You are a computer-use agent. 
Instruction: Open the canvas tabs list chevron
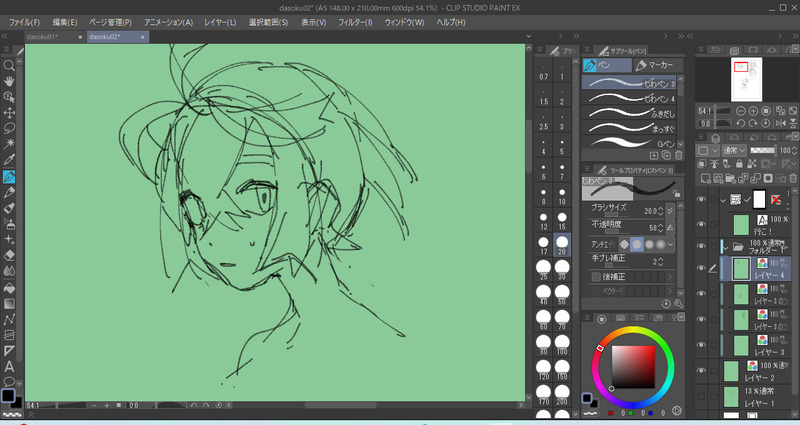pos(529,36)
